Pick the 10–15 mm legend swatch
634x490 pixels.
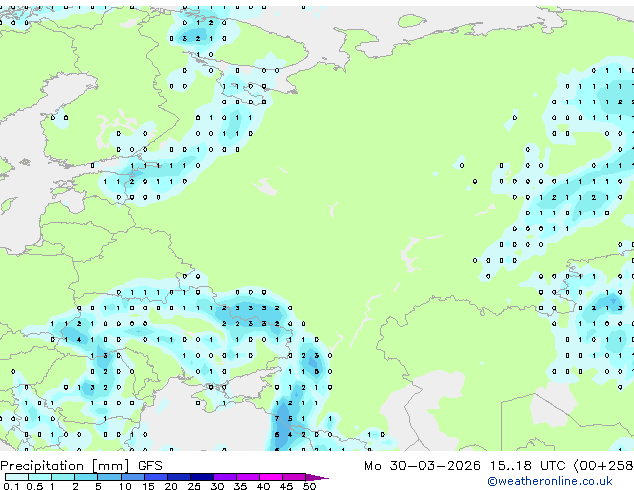click(x=132, y=477)
